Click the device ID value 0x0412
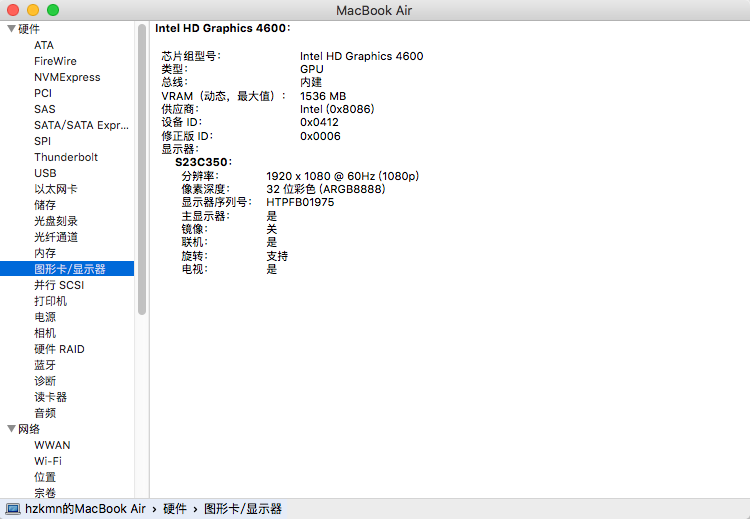The height and width of the screenshot is (519, 750). click(x=319, y=122)
